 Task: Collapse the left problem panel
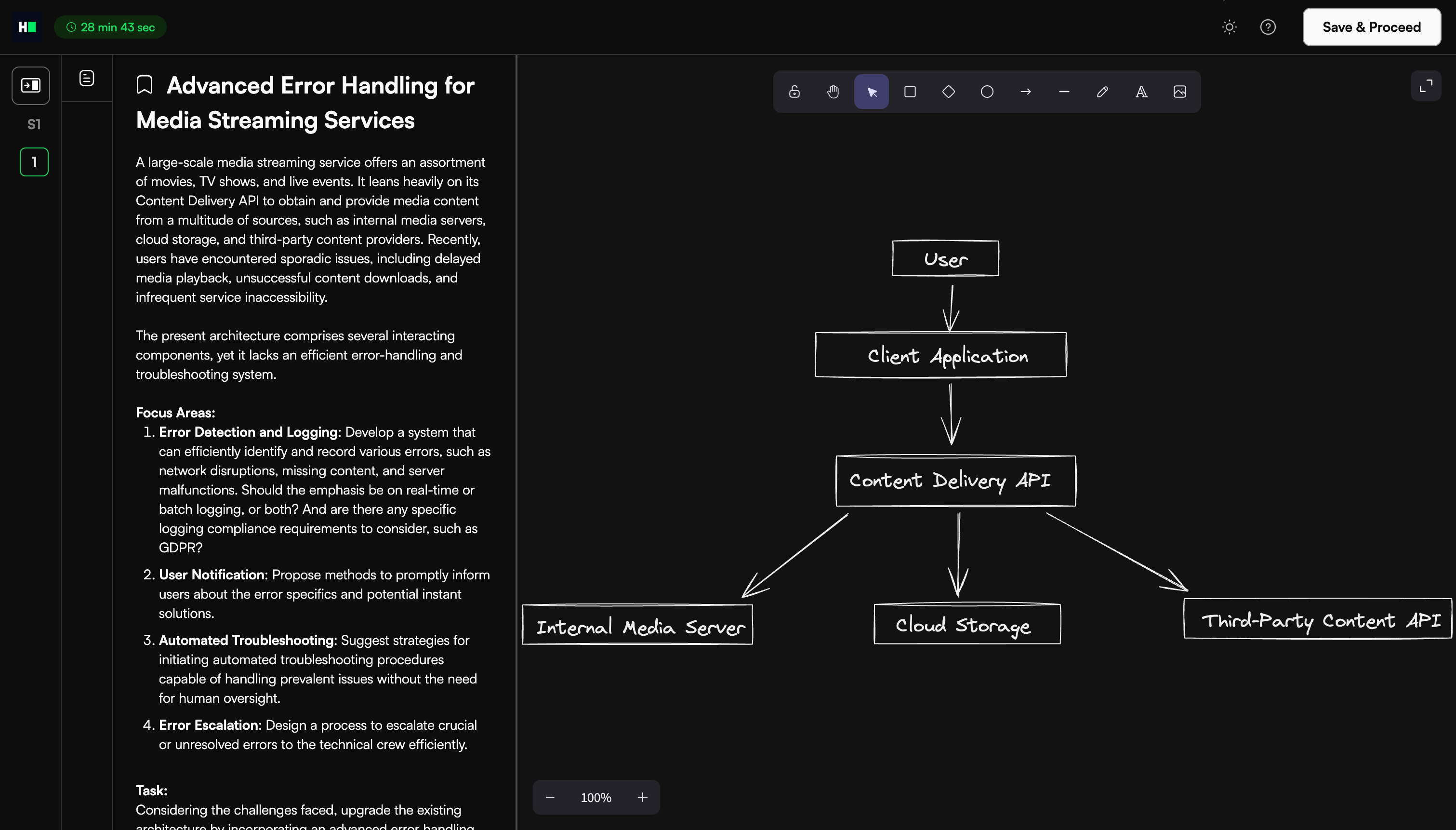(x=31, y=85)
